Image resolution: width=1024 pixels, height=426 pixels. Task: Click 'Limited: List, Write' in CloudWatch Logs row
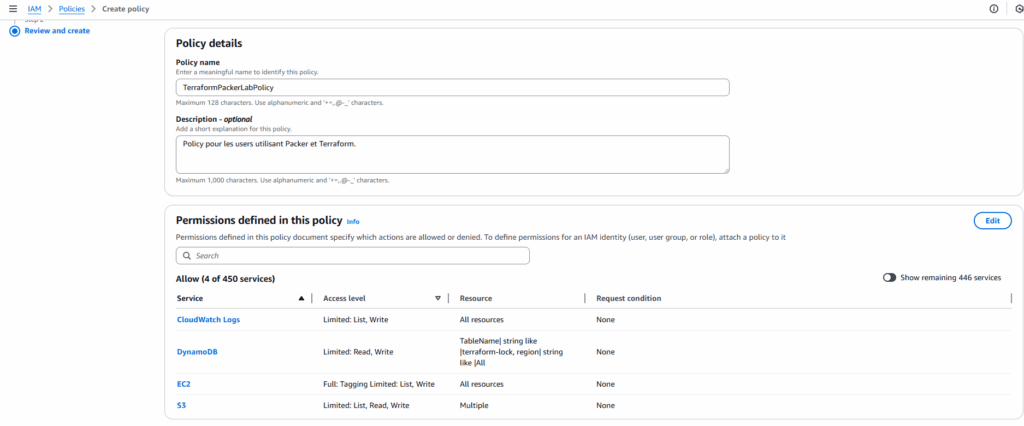356,320
